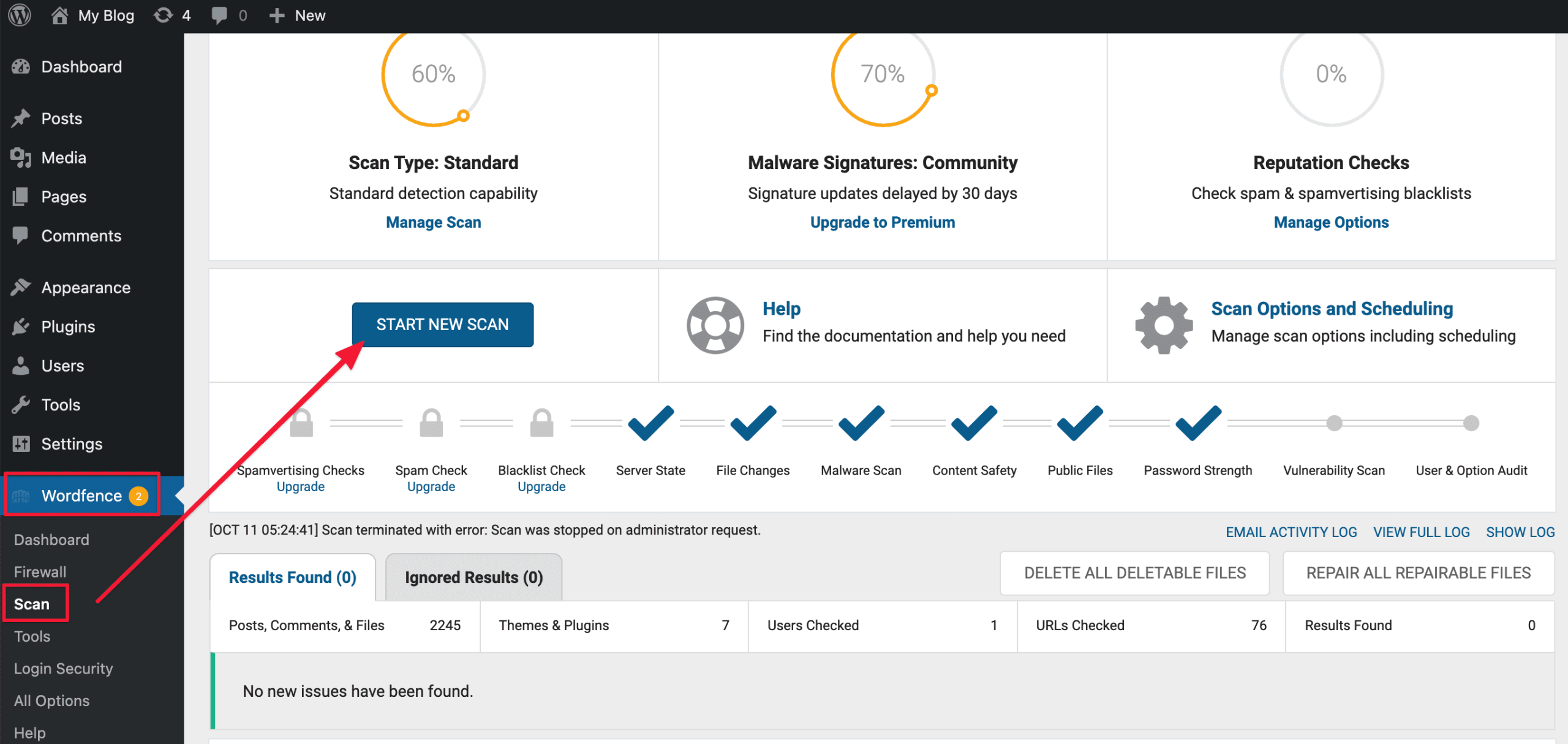Click the Spam Check padlock icon
Screen dimensions: 1568x744
click(x=431, y=423)
